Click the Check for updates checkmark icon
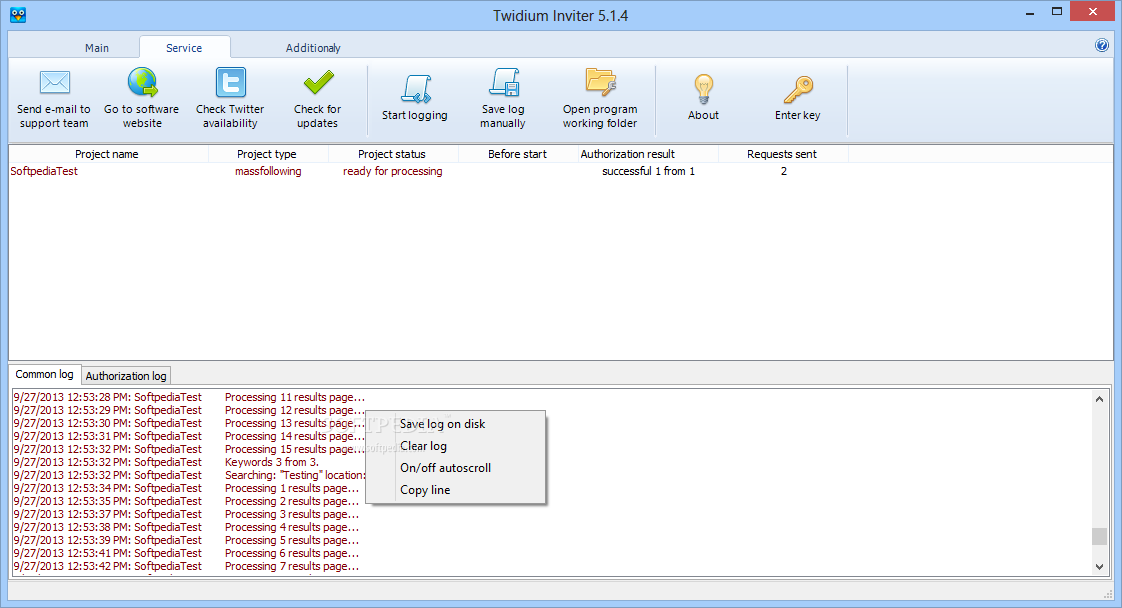Screen dimensions: 1122x608 pos(318,82)
